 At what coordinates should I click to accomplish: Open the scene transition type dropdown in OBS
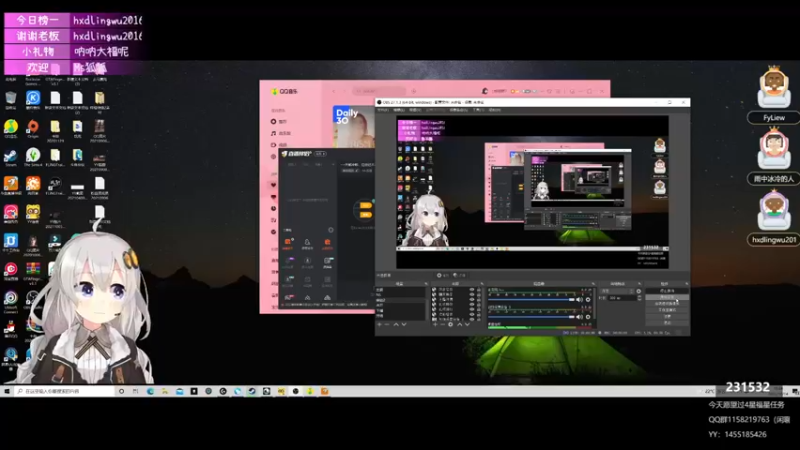point(617,291)
